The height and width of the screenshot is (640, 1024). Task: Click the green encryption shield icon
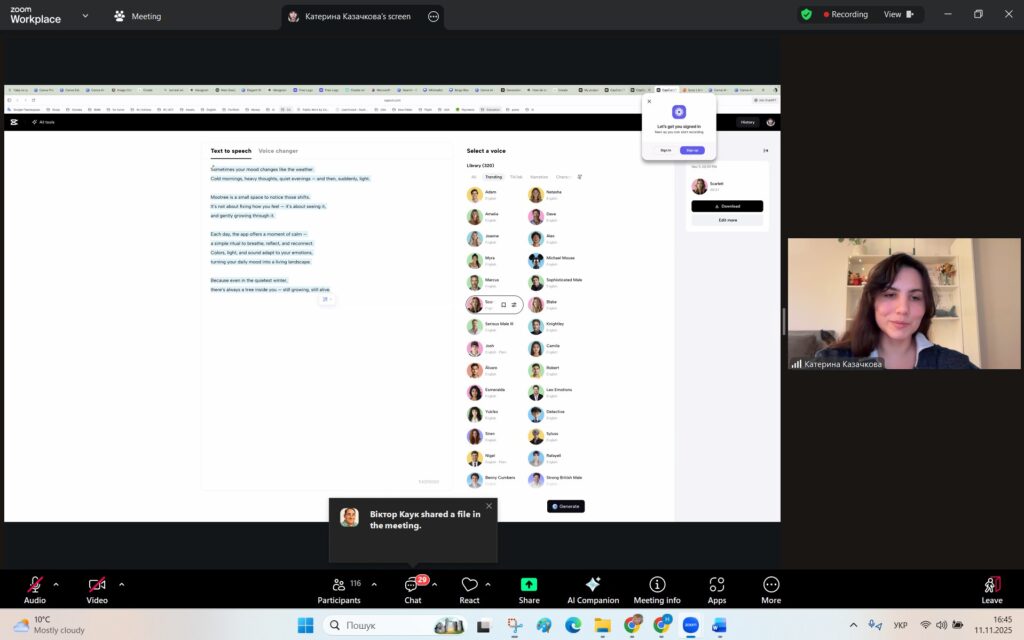click(x=806, y=15)
